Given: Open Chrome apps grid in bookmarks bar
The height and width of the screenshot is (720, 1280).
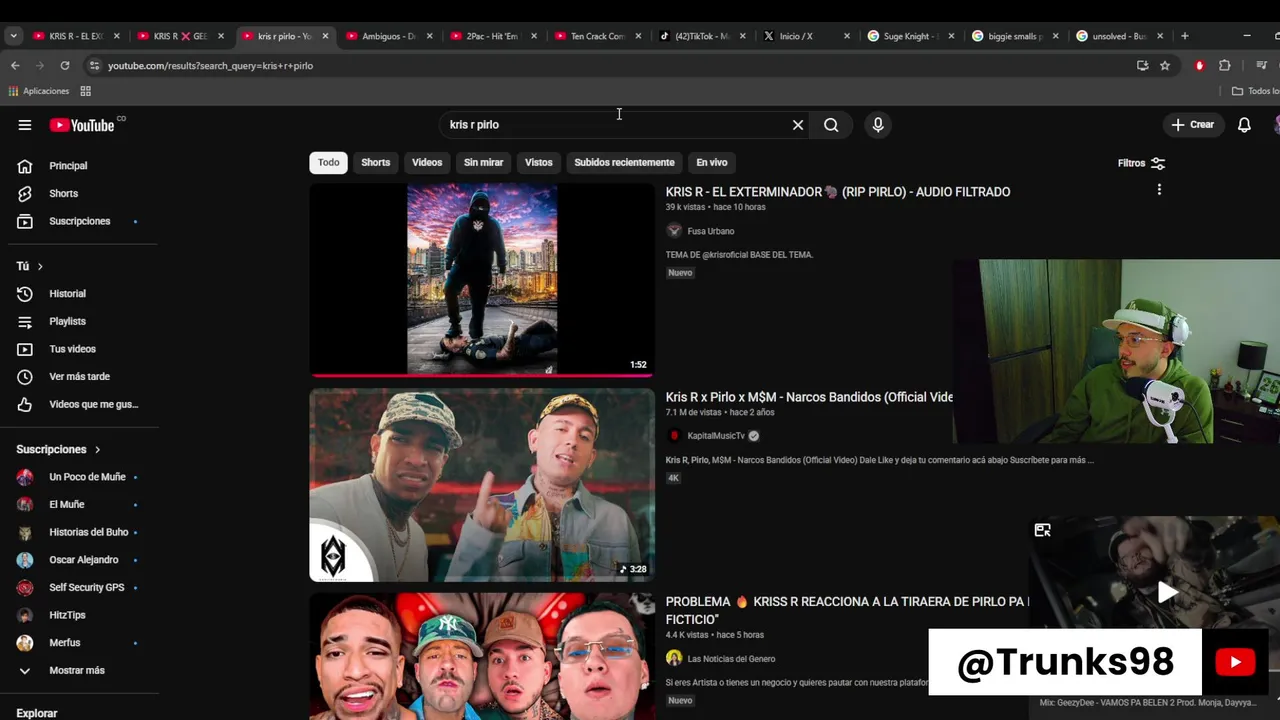Looking at the screenshot, I should 85,91.
